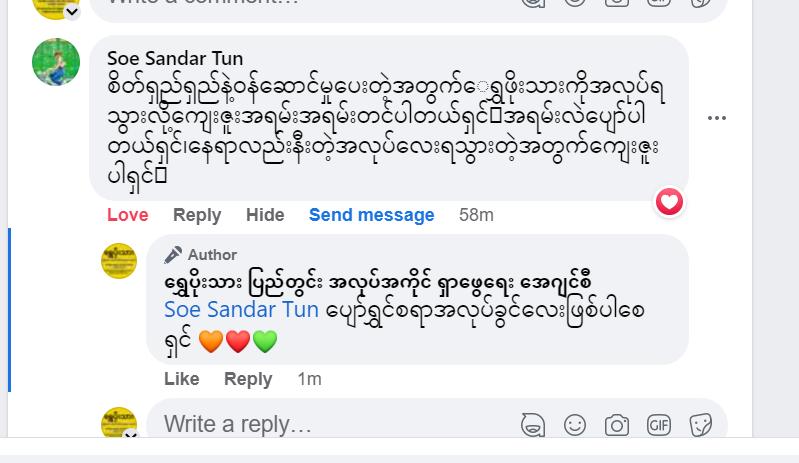
Task: Open the GIF picker for the reply
Action: pyautogui.click(x=659, y=425)
